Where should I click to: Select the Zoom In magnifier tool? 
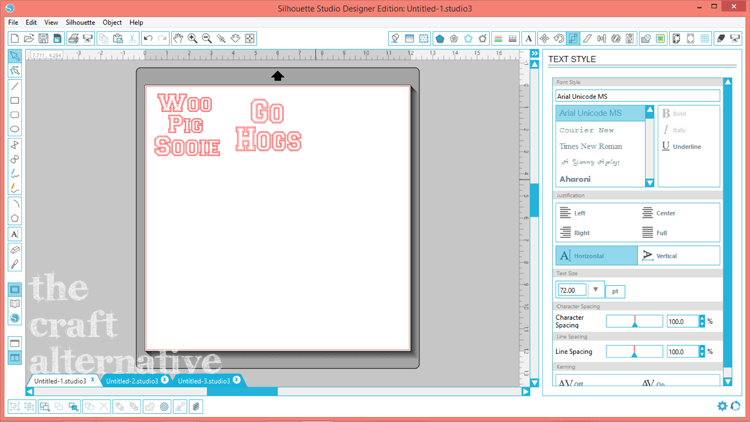click(x=192, y=38)
